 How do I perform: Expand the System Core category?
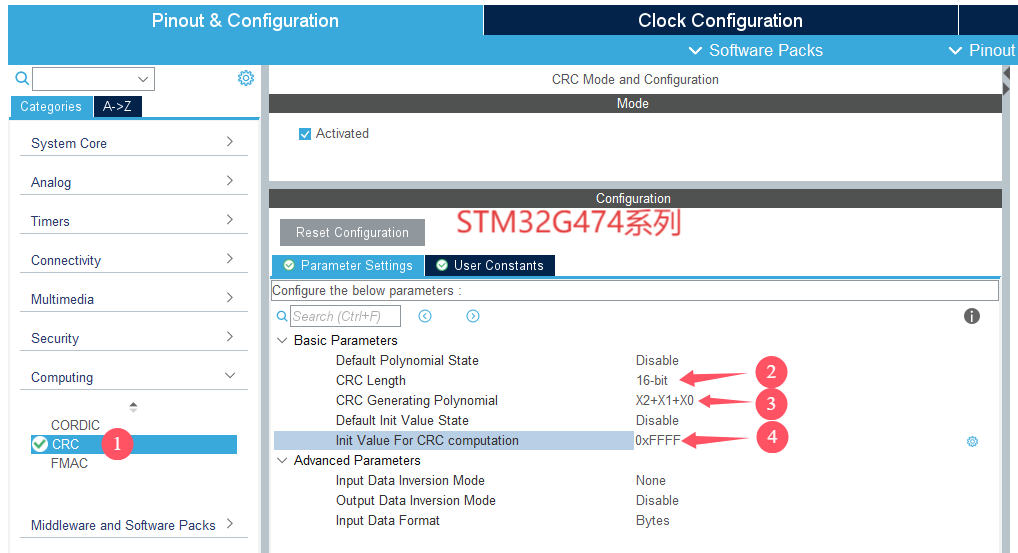pos(133,143)
